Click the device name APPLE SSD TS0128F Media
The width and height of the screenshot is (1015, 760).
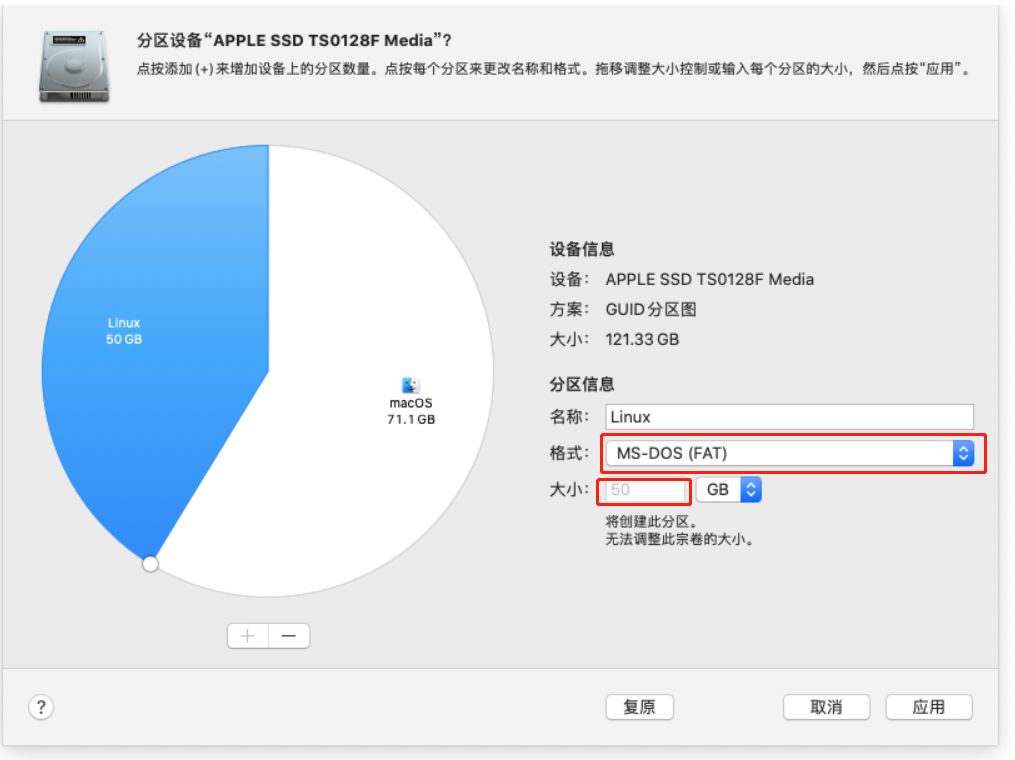tap(709, 280)
